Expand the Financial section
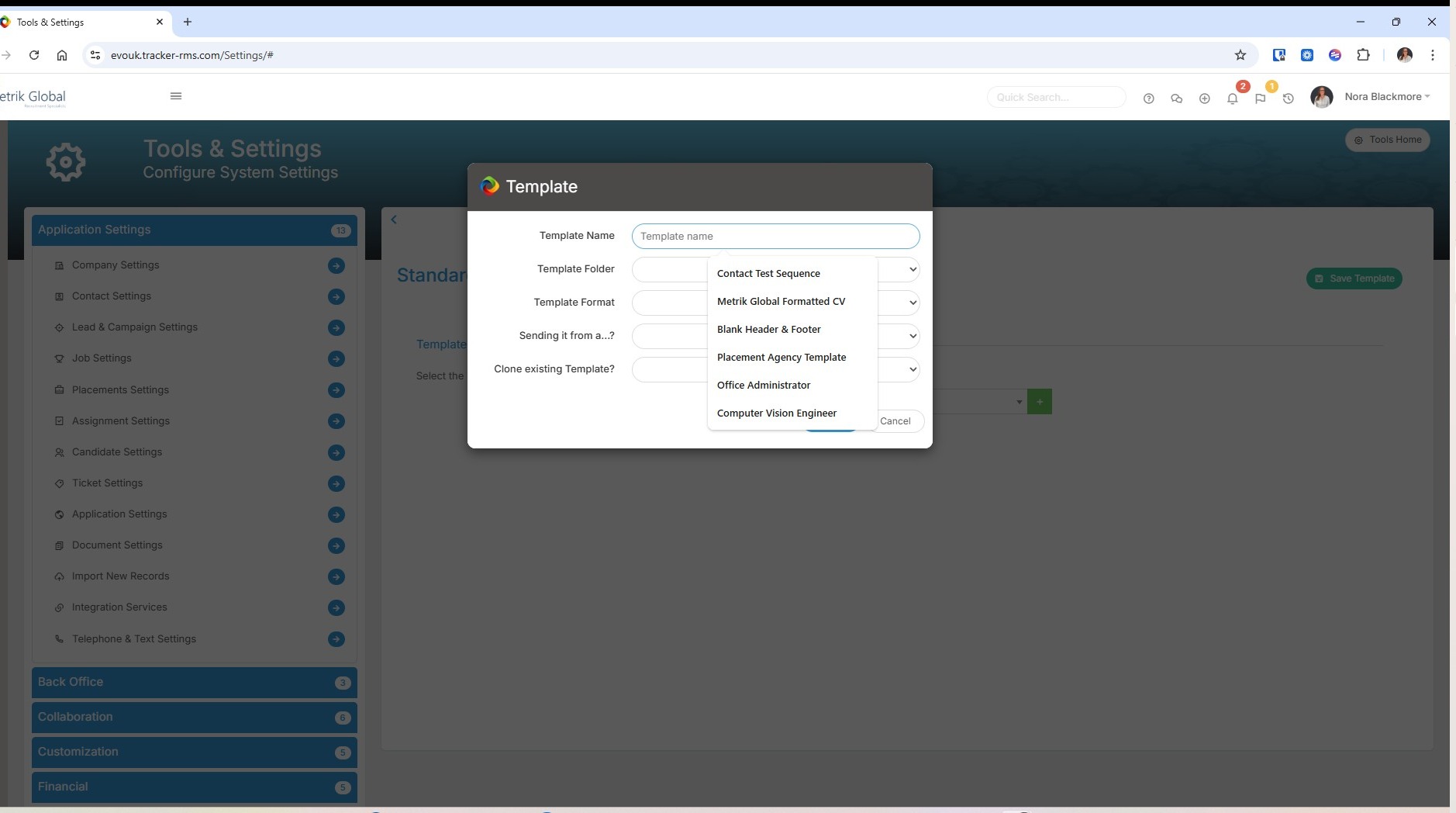 (x=195, y=787)
